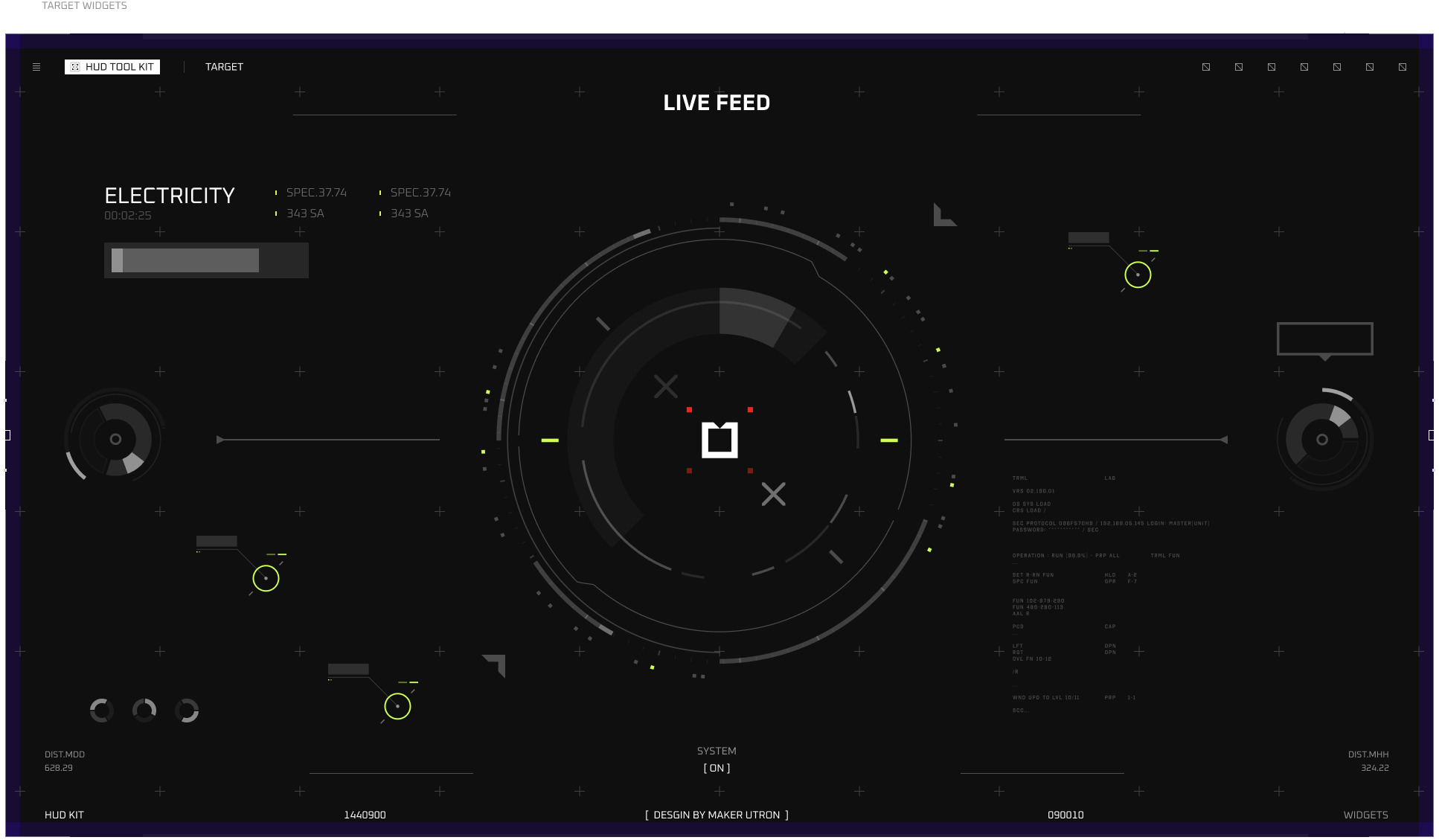Switch to the TARGET tab
The height and width of the screenshot is (840, 1439).
[224, 67]
